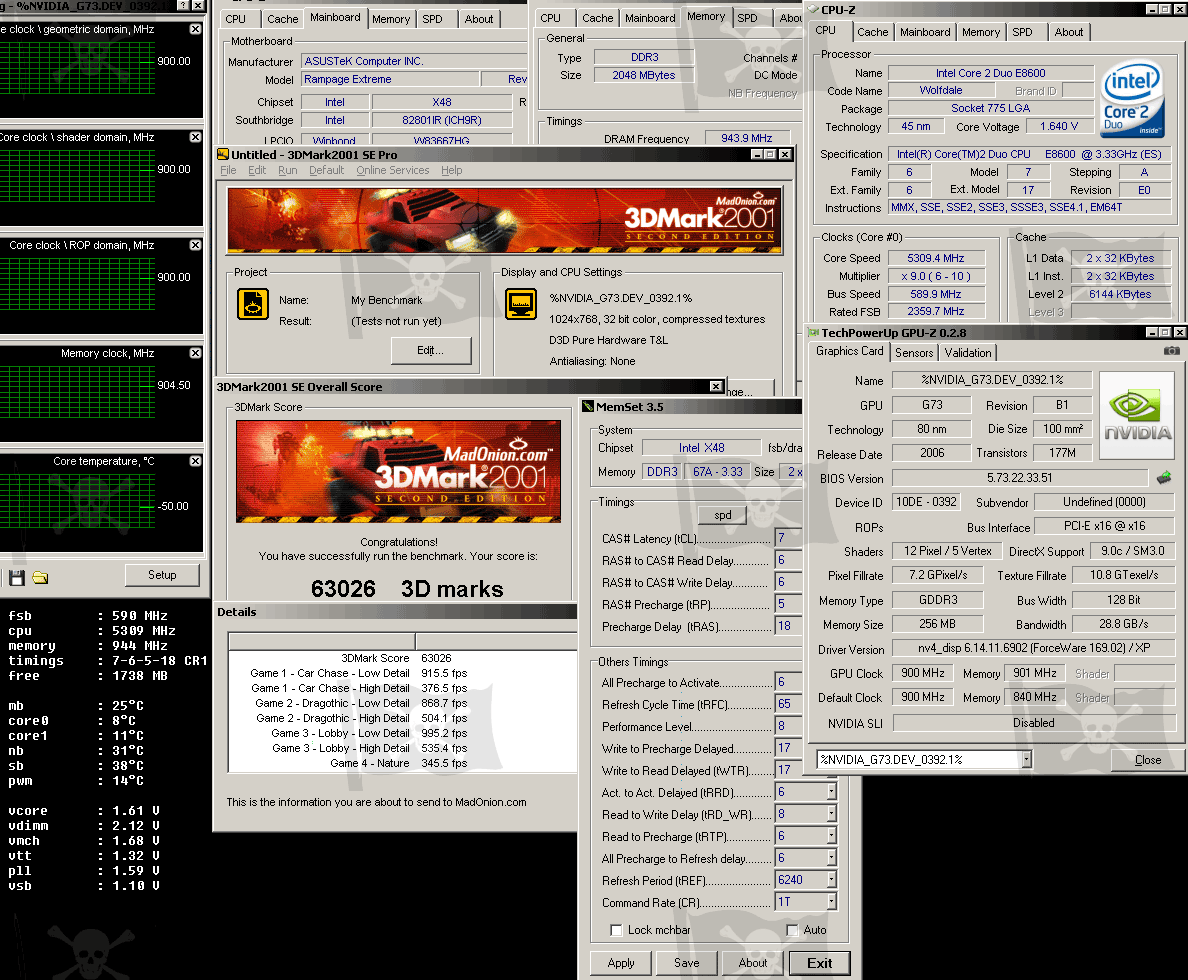The width and height of the screenshot is (1188, 980).
Task: Close the geometric domain core clock graph
Action: pyautogui.click(x=195, y=29)
